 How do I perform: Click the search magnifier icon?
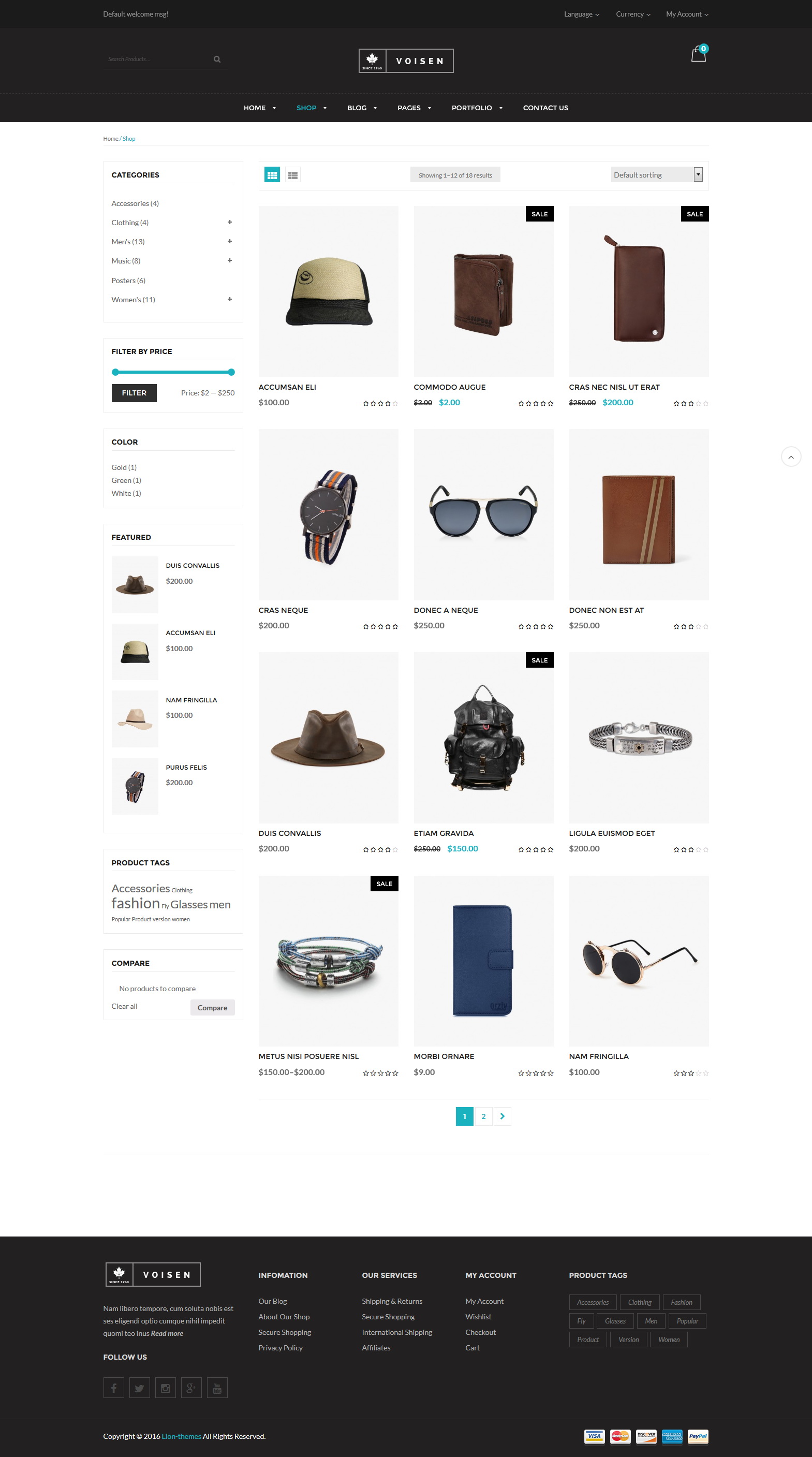click(x=217, y=60)
